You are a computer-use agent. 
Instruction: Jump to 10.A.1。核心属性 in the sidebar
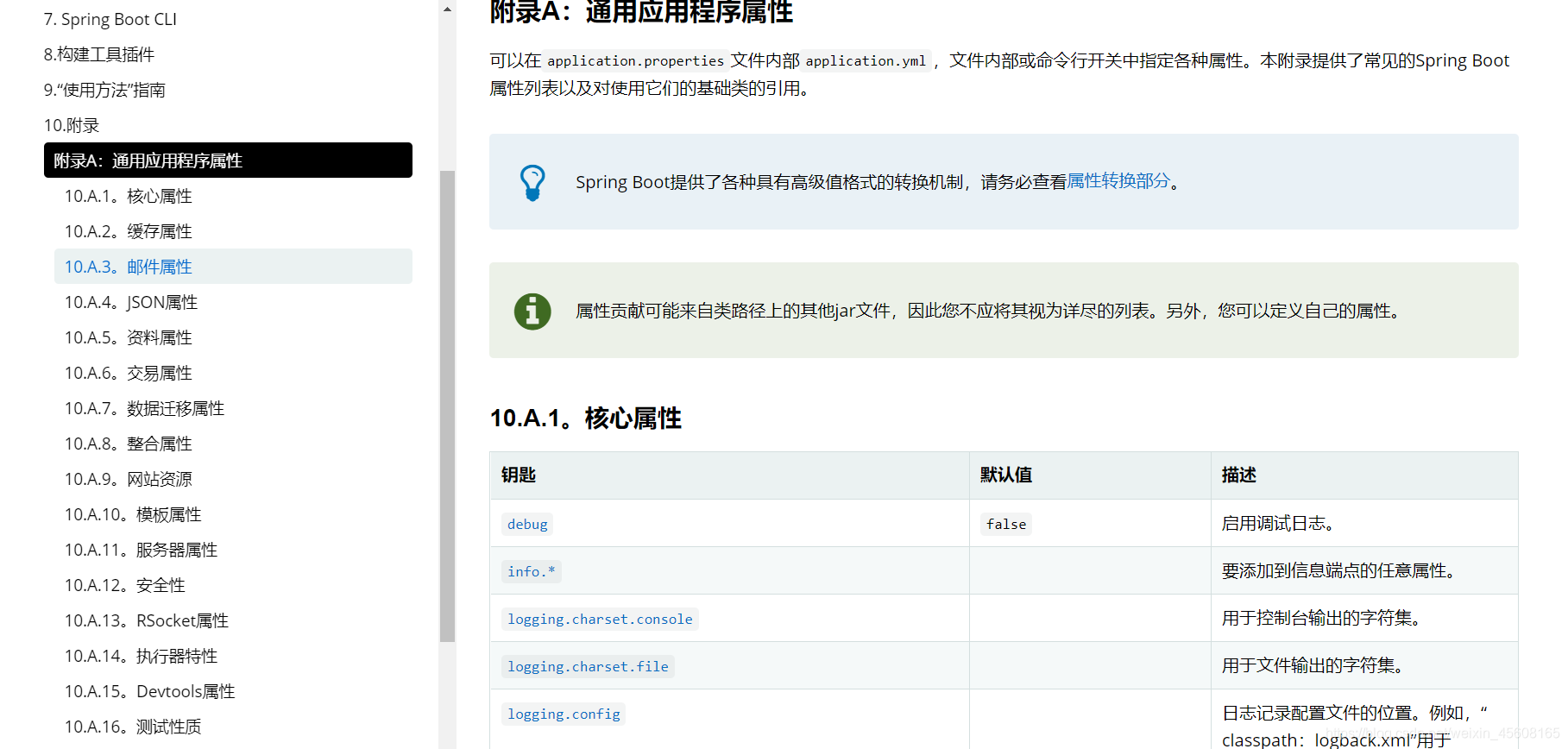point(129,196)
